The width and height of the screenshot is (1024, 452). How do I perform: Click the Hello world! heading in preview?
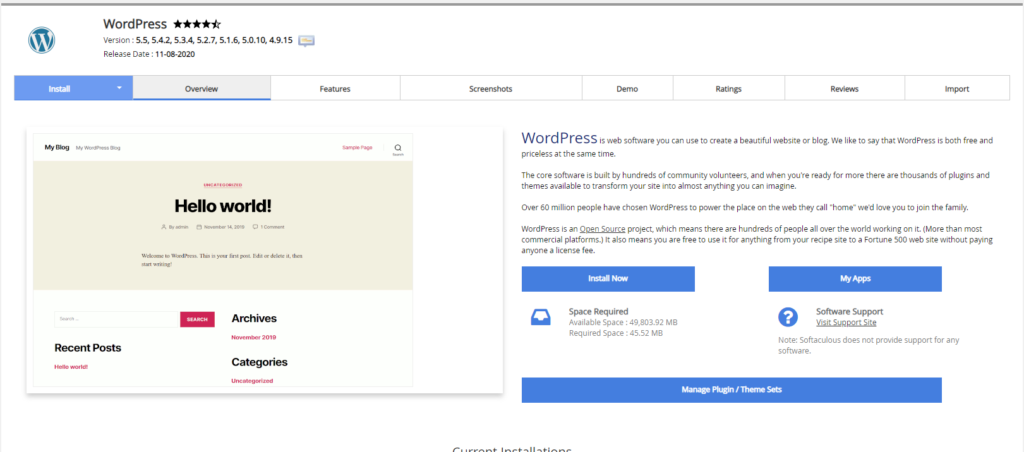(223, 206)
